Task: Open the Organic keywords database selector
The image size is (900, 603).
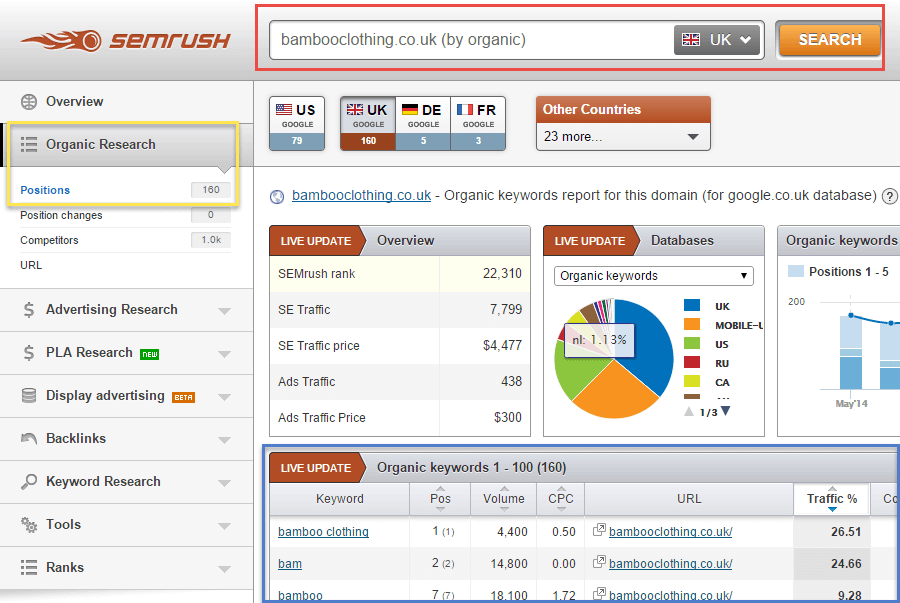Action: click(x=653, y=275)
